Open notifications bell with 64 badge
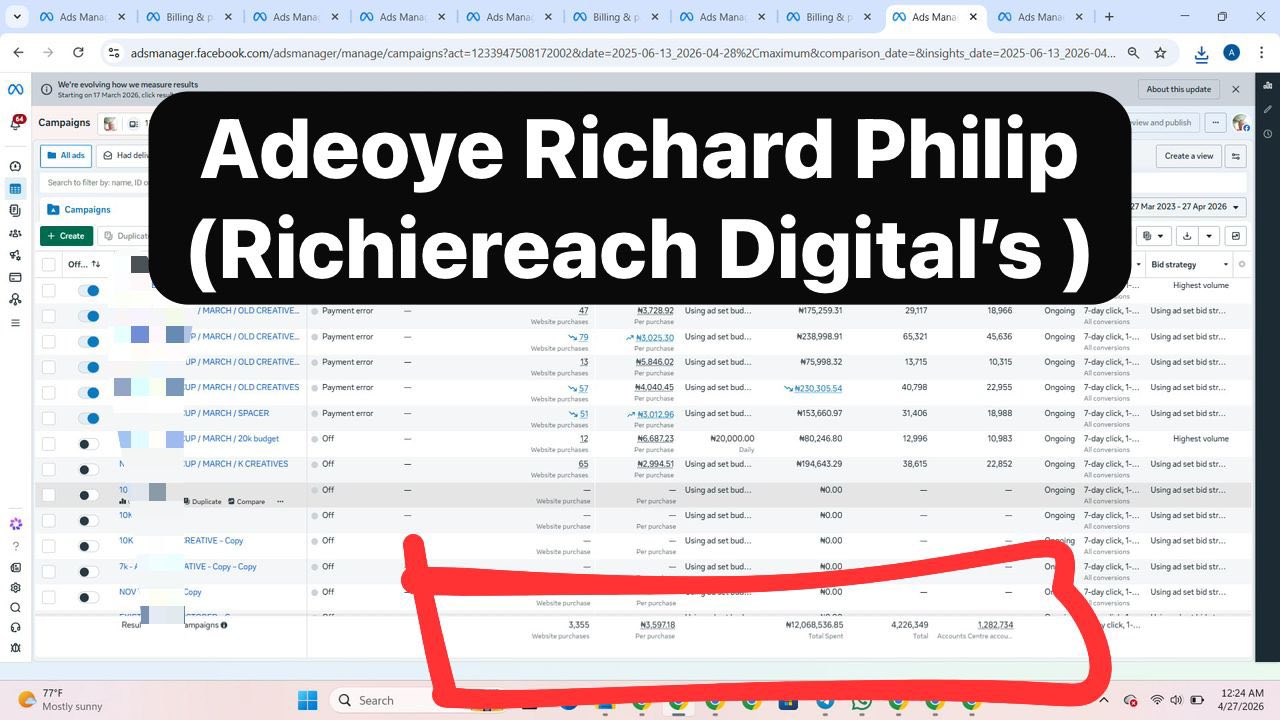1280x720 pixels. coord(16,122)
